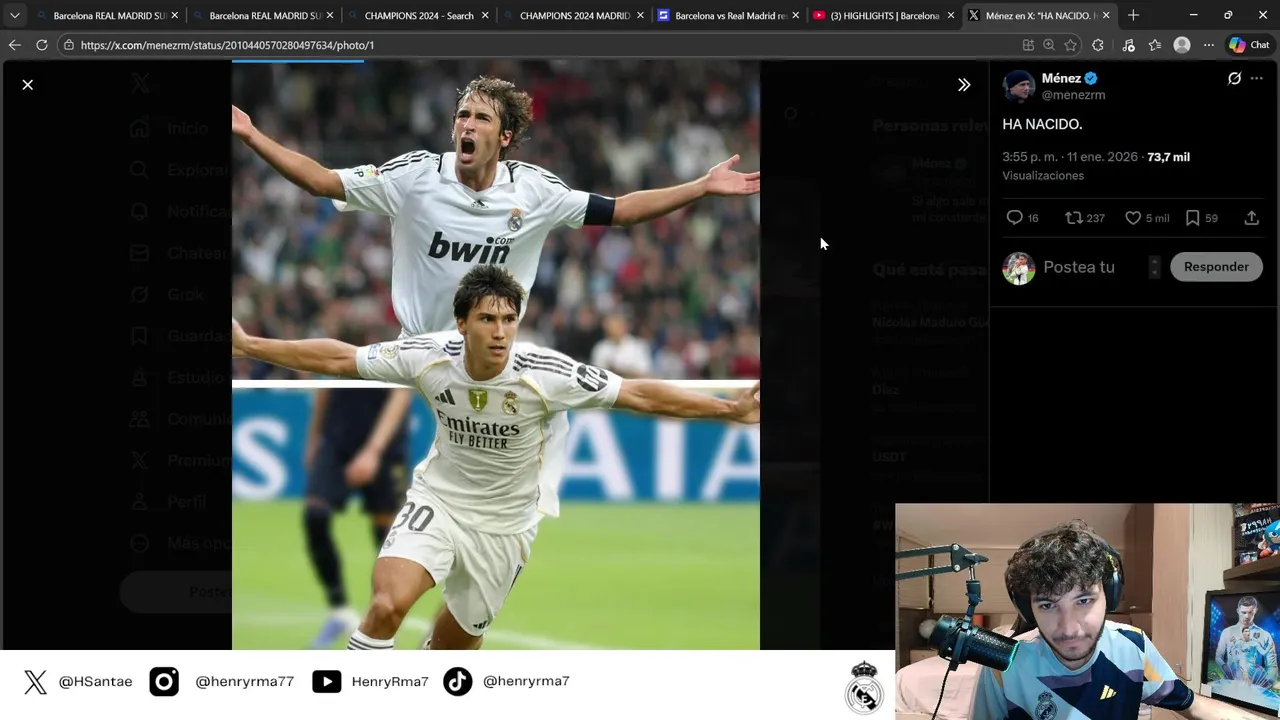Open the split screen apps icon
Image resolution: width=1280 pixels, height=720 pixels.
tap(1028, 45)
